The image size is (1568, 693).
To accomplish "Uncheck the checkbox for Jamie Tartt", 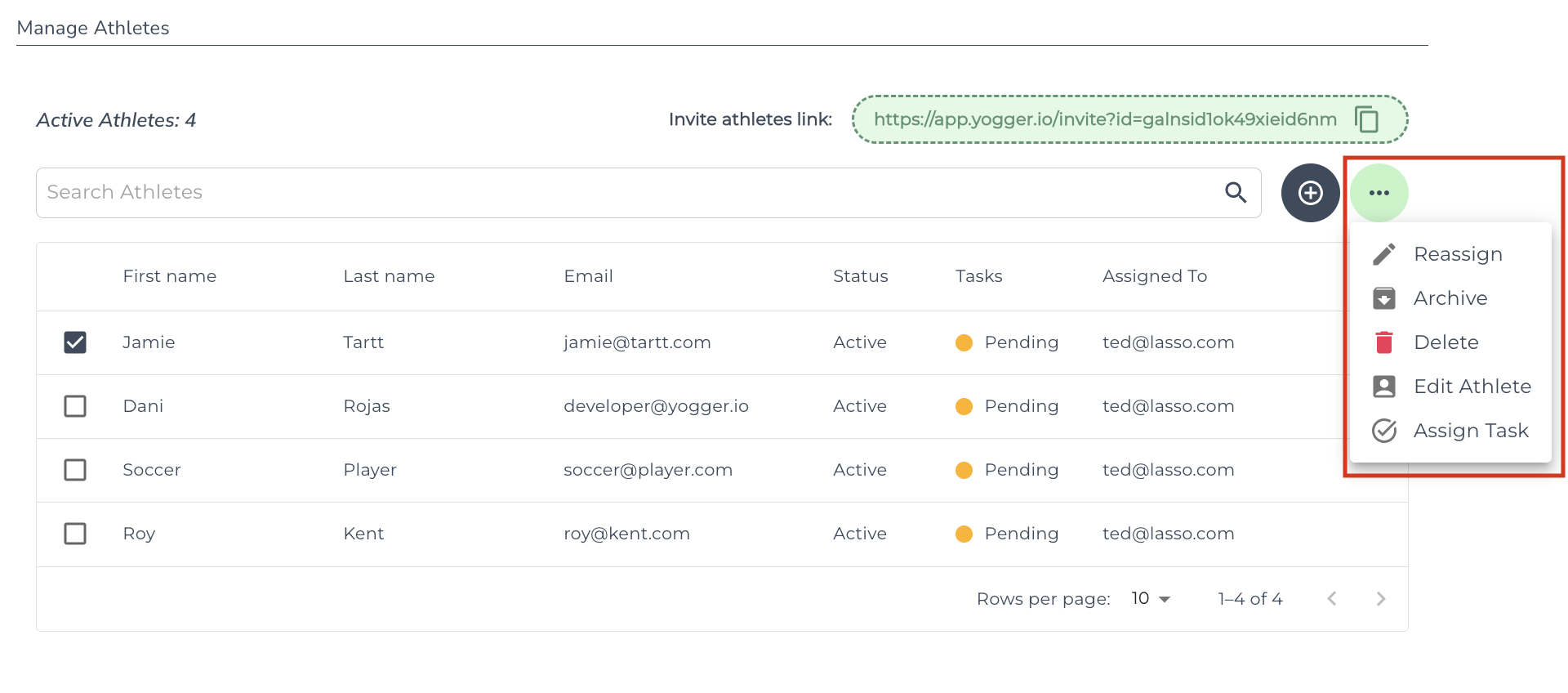I will pos(75,342).
